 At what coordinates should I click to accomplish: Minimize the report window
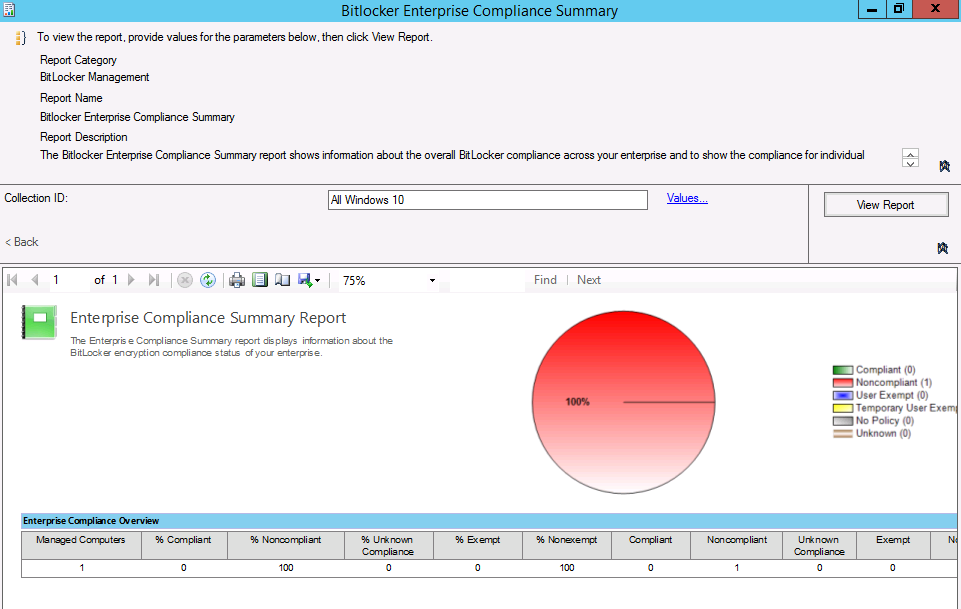click(872, 9)
